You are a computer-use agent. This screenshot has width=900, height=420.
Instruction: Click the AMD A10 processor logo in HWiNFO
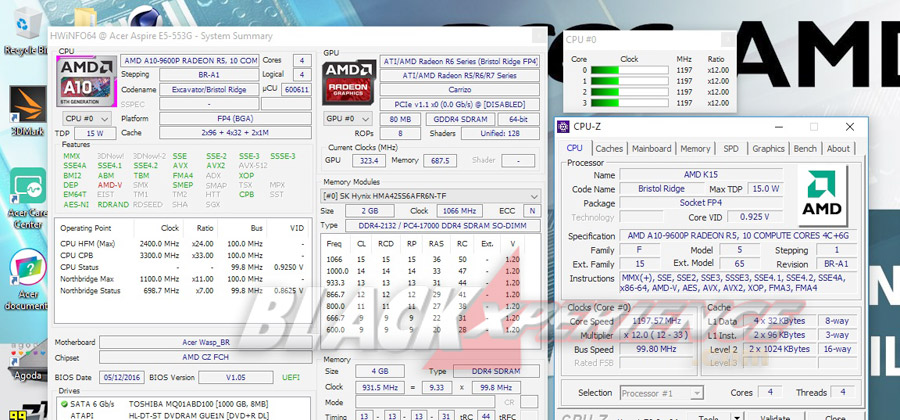(87, 81)
